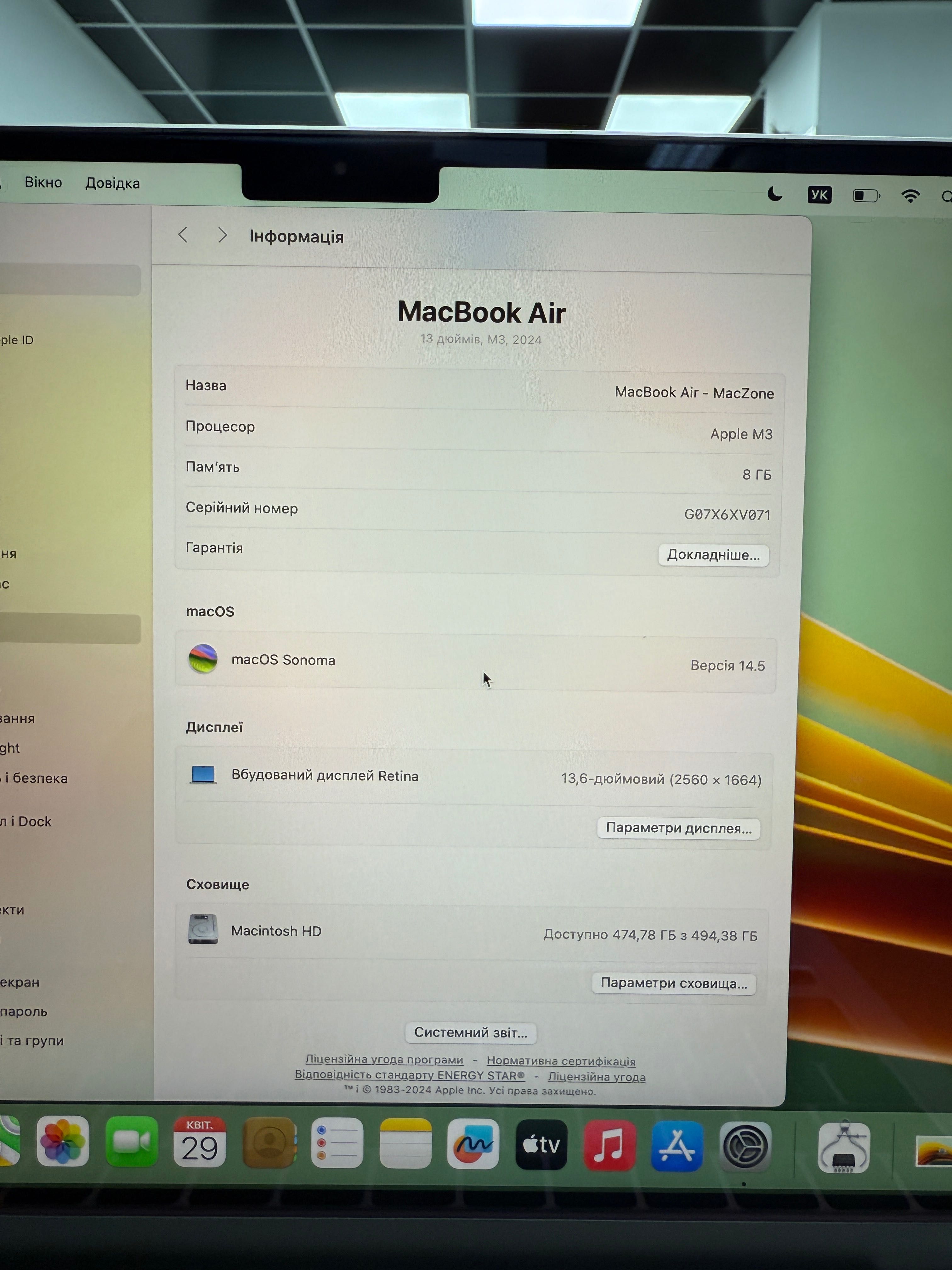Viewport: 952px width, 1270px height.
Task: Open Photos in the Dock
Action: pos(63,1141)
